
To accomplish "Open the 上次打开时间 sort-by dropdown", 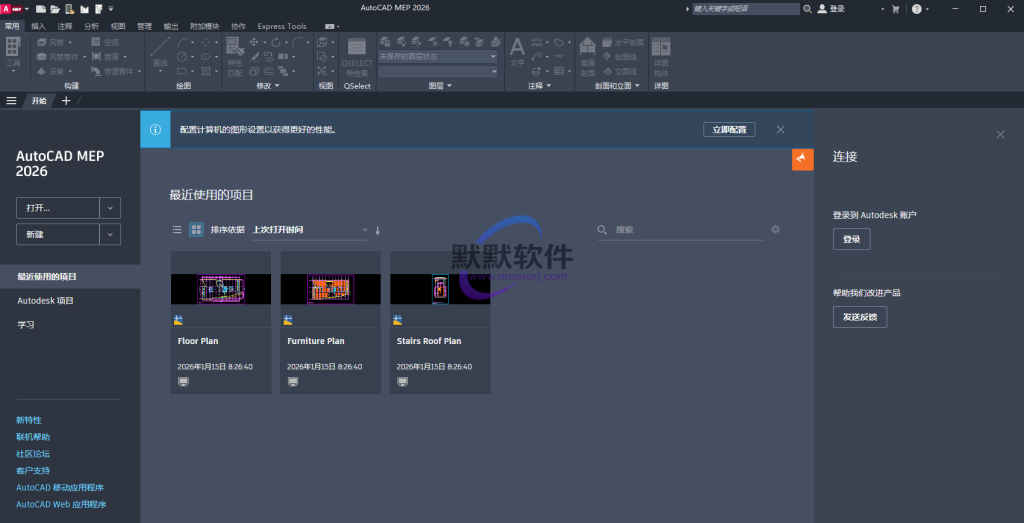I will tap(310, 230).
